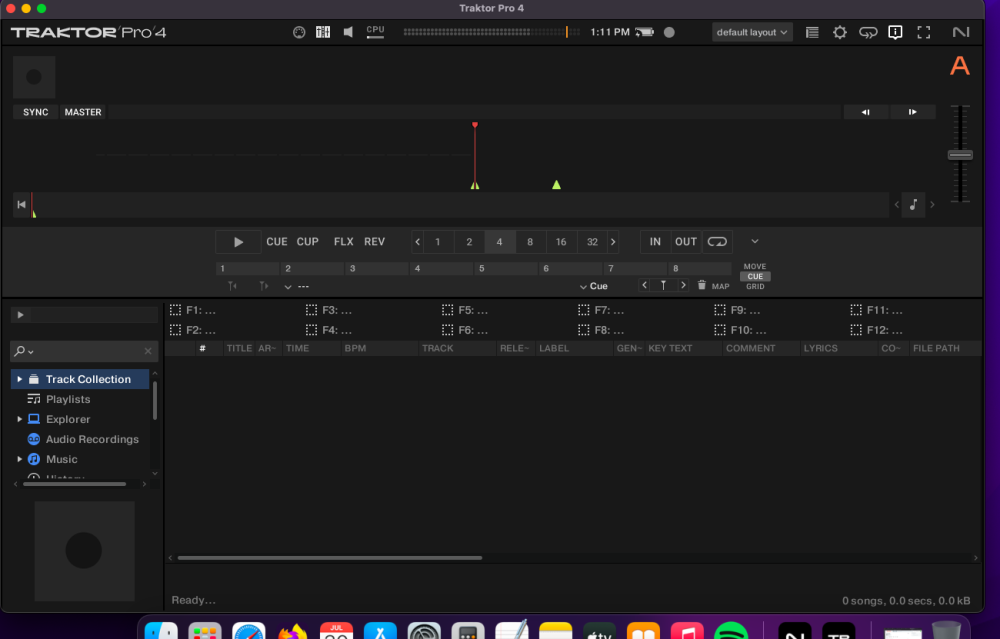Set loop IN point
This screenshot has width=1000, height=639.
click(x=655, y=242)
